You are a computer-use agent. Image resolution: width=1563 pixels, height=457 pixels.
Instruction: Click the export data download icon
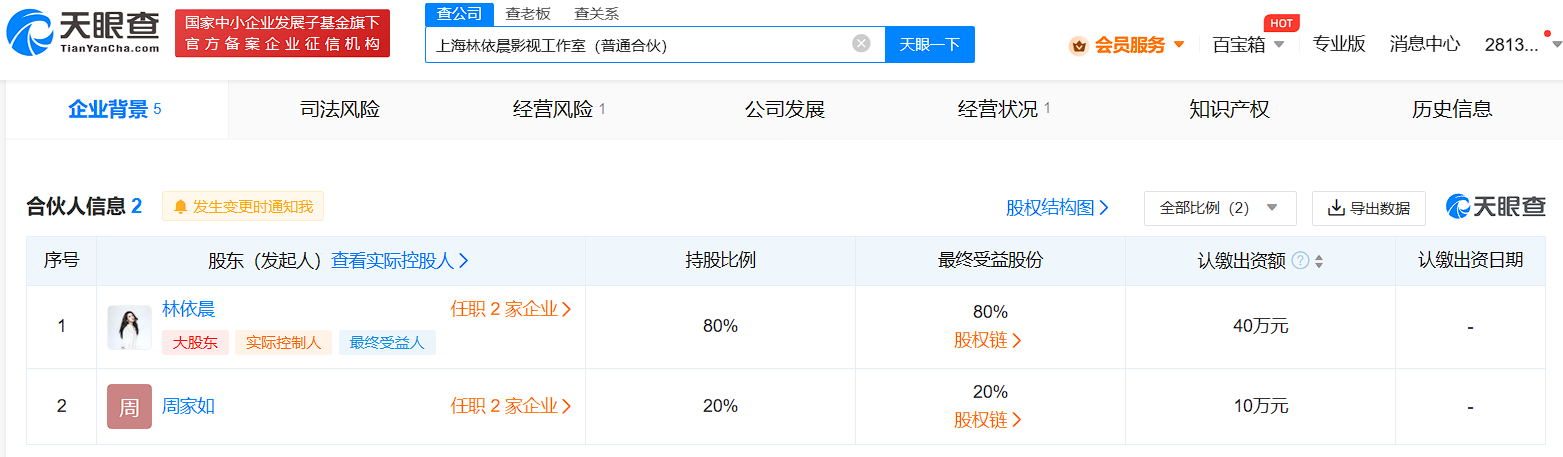coord(1336,208)
